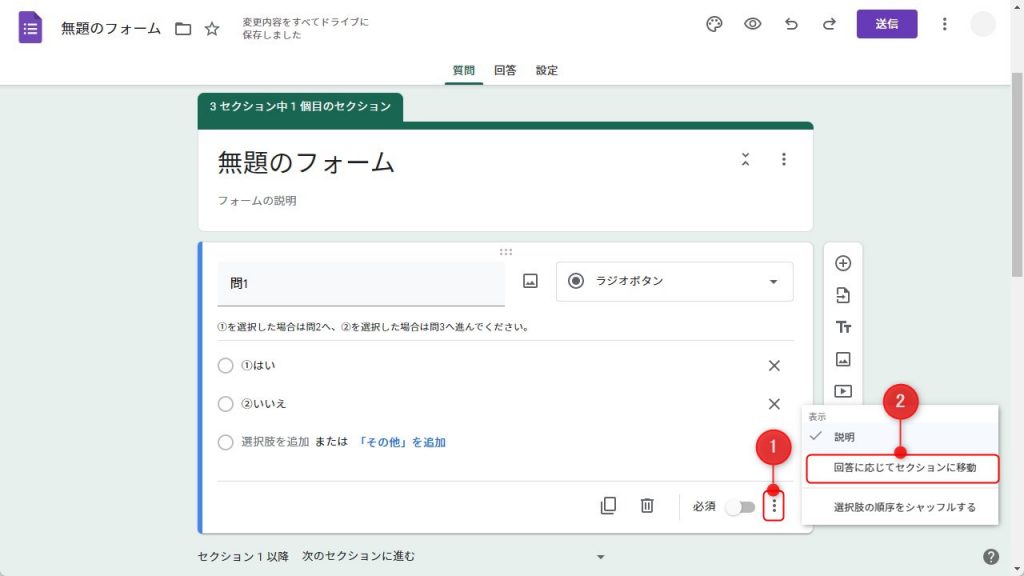Edit option text ②いいえ
Screen dimensions: 1024x576
tap(263, 404)
